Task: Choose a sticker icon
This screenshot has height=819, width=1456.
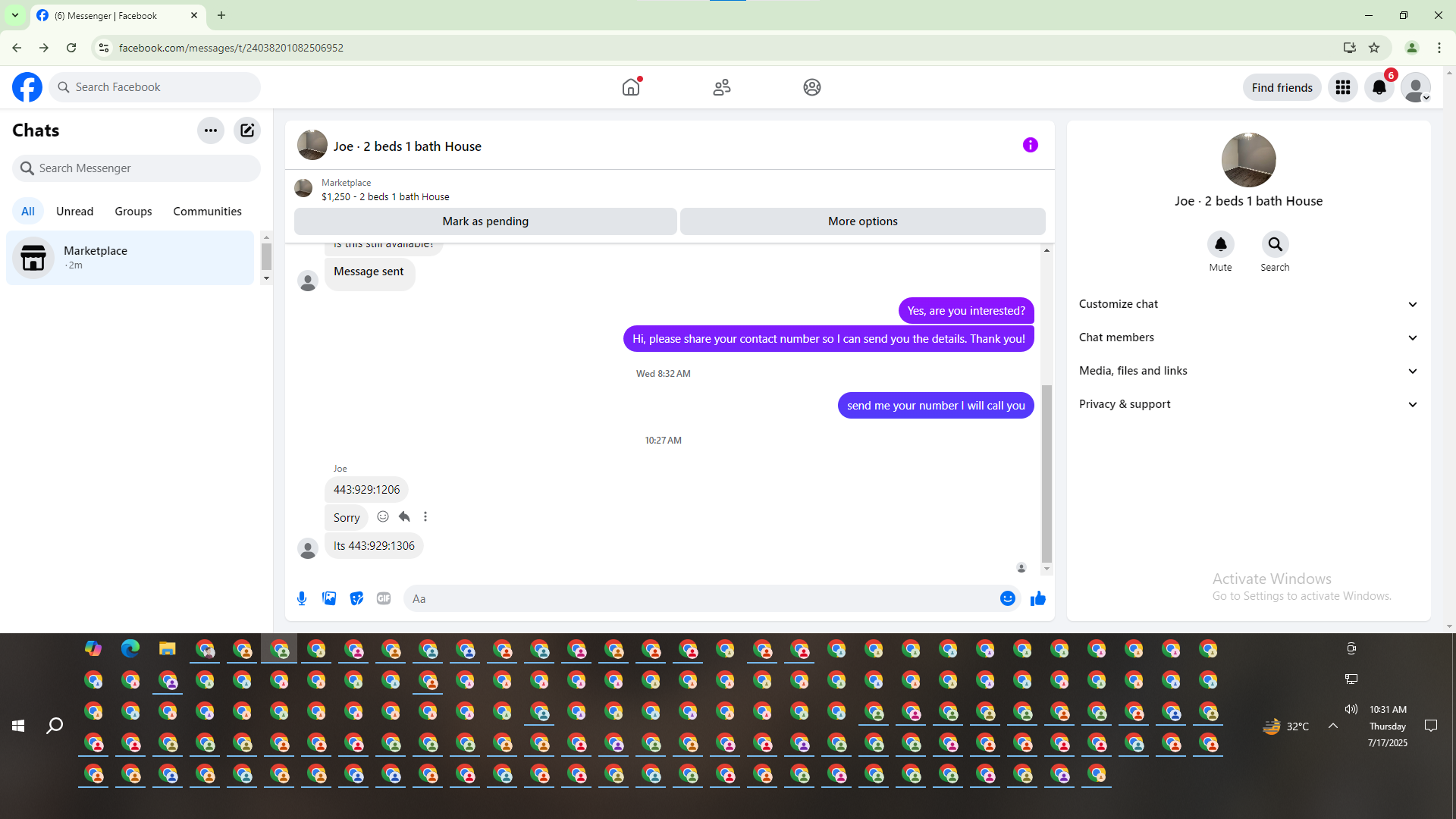Action: (356, 598)
